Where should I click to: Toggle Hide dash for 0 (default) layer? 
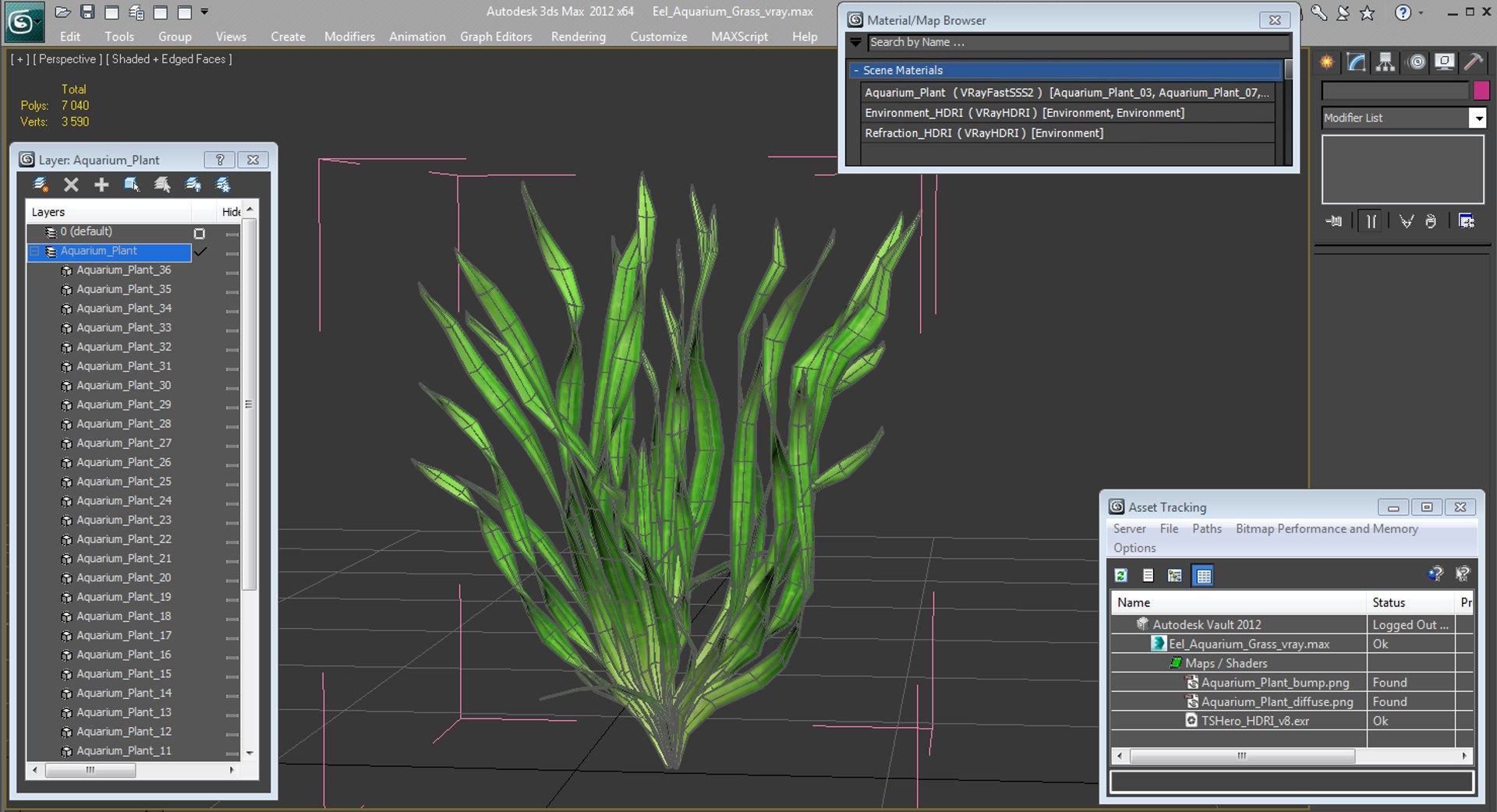coord(232,234)
